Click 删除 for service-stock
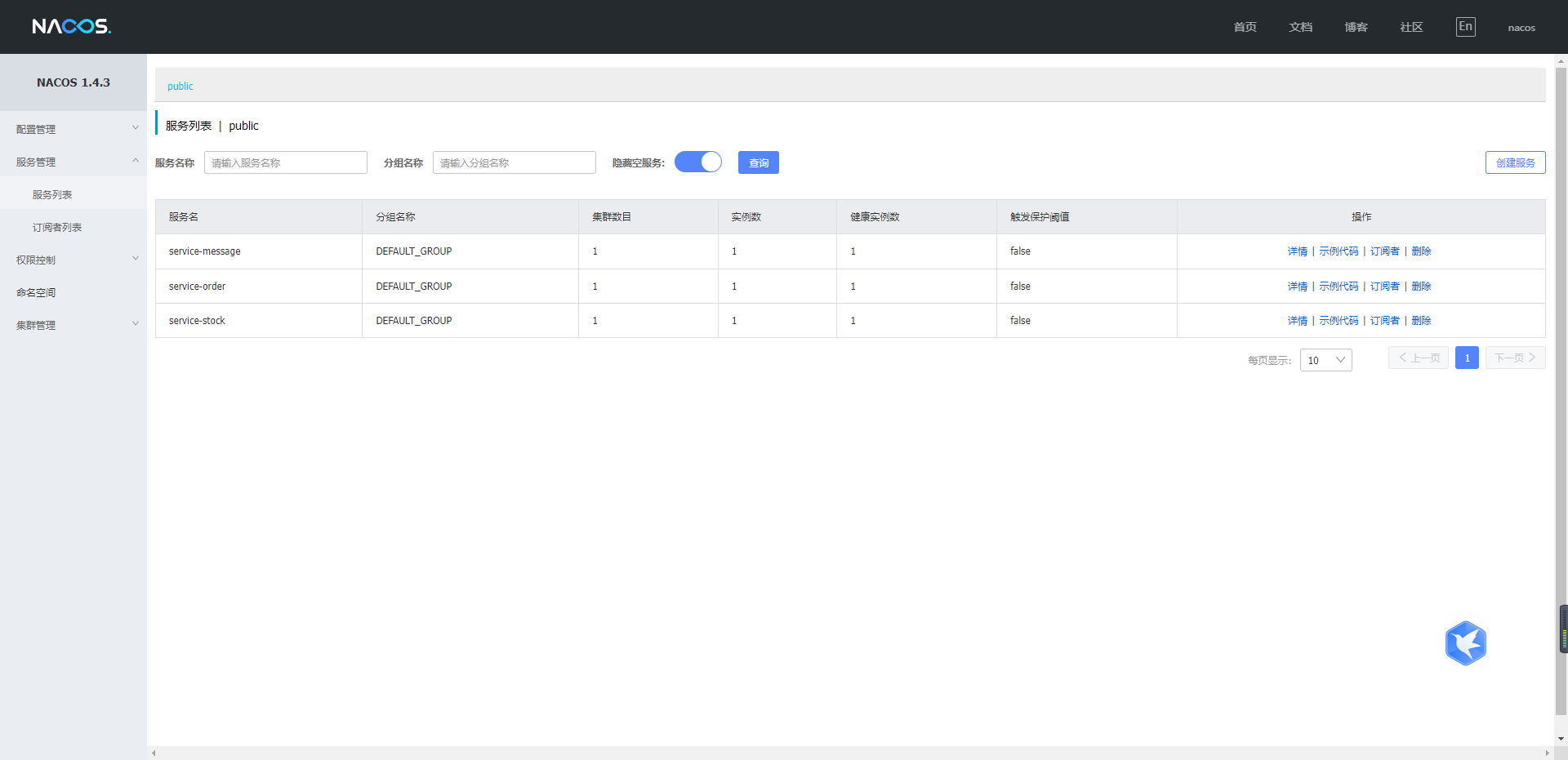Image resolution: width=1568 pixels, height=760 pixels. coord(1421,321)
